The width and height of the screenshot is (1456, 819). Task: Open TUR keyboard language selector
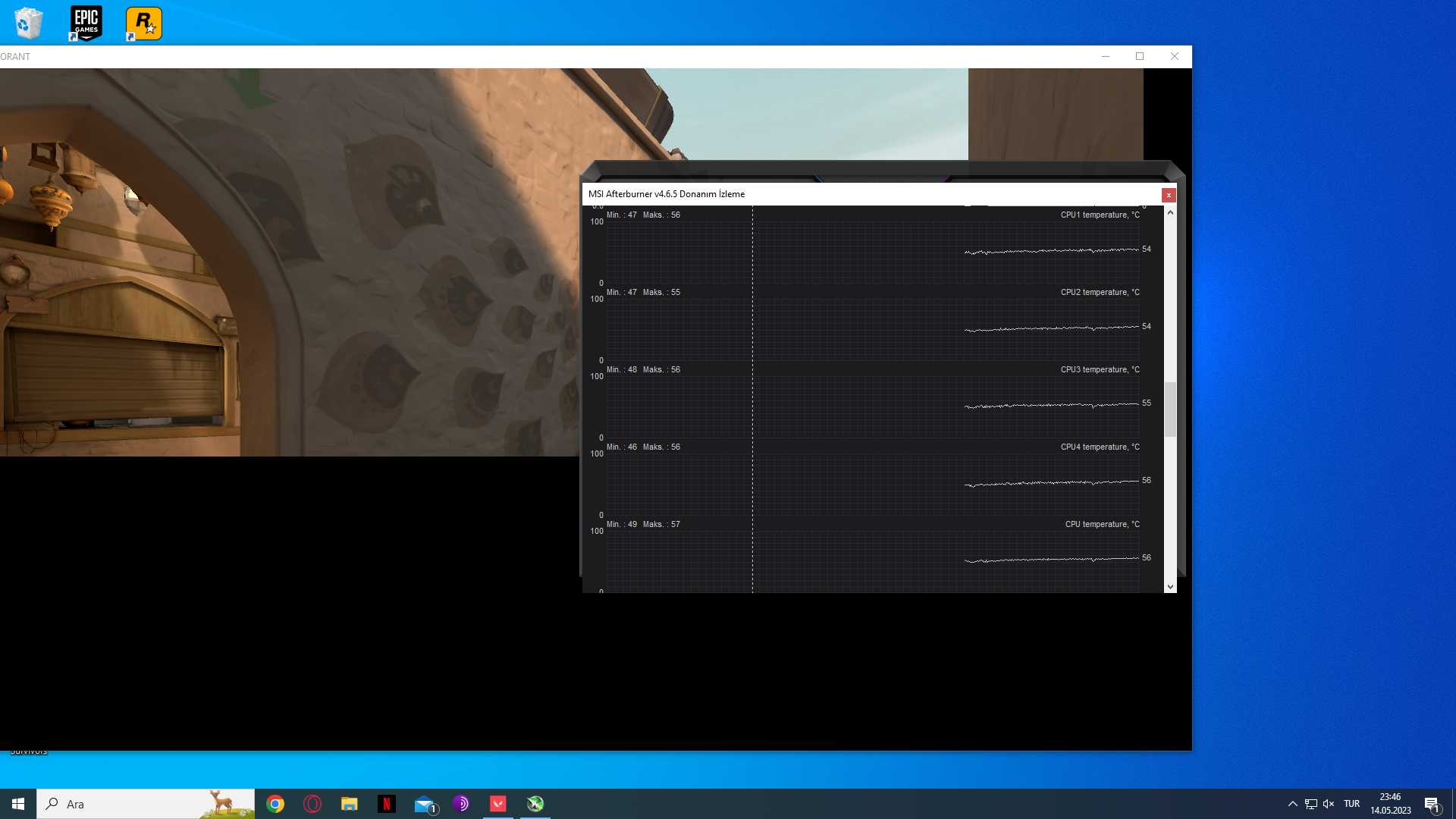click(x=1351, y=804)
